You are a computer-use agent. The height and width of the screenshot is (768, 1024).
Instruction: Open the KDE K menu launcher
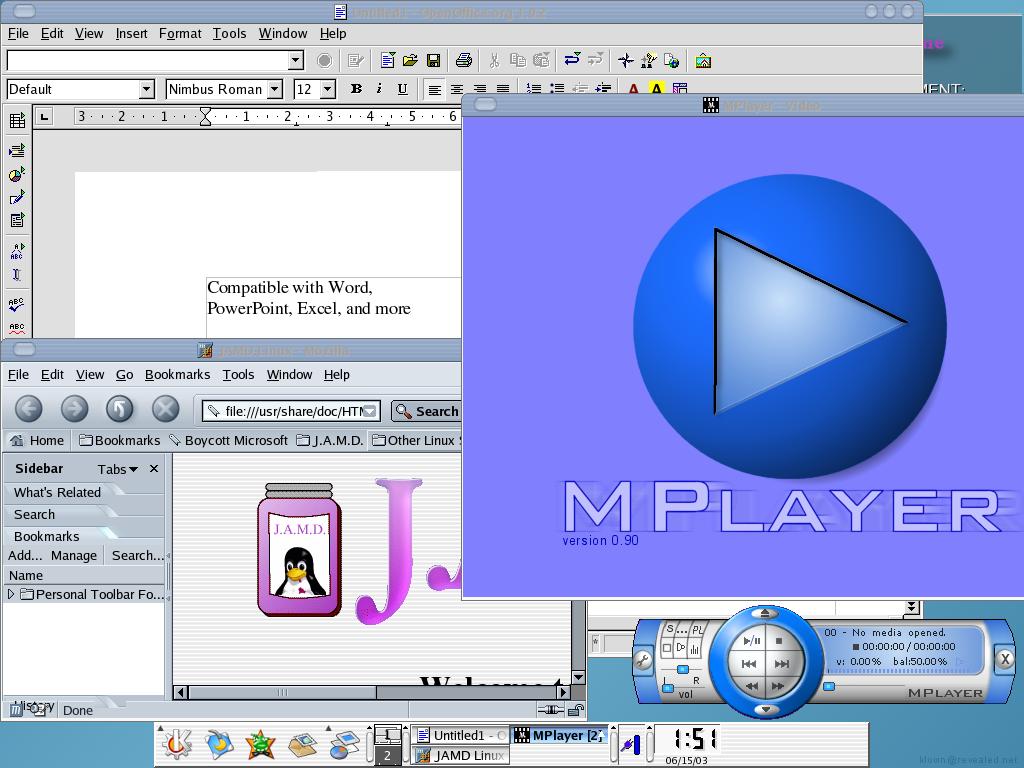pyautogui.click(x=177, y=743)
